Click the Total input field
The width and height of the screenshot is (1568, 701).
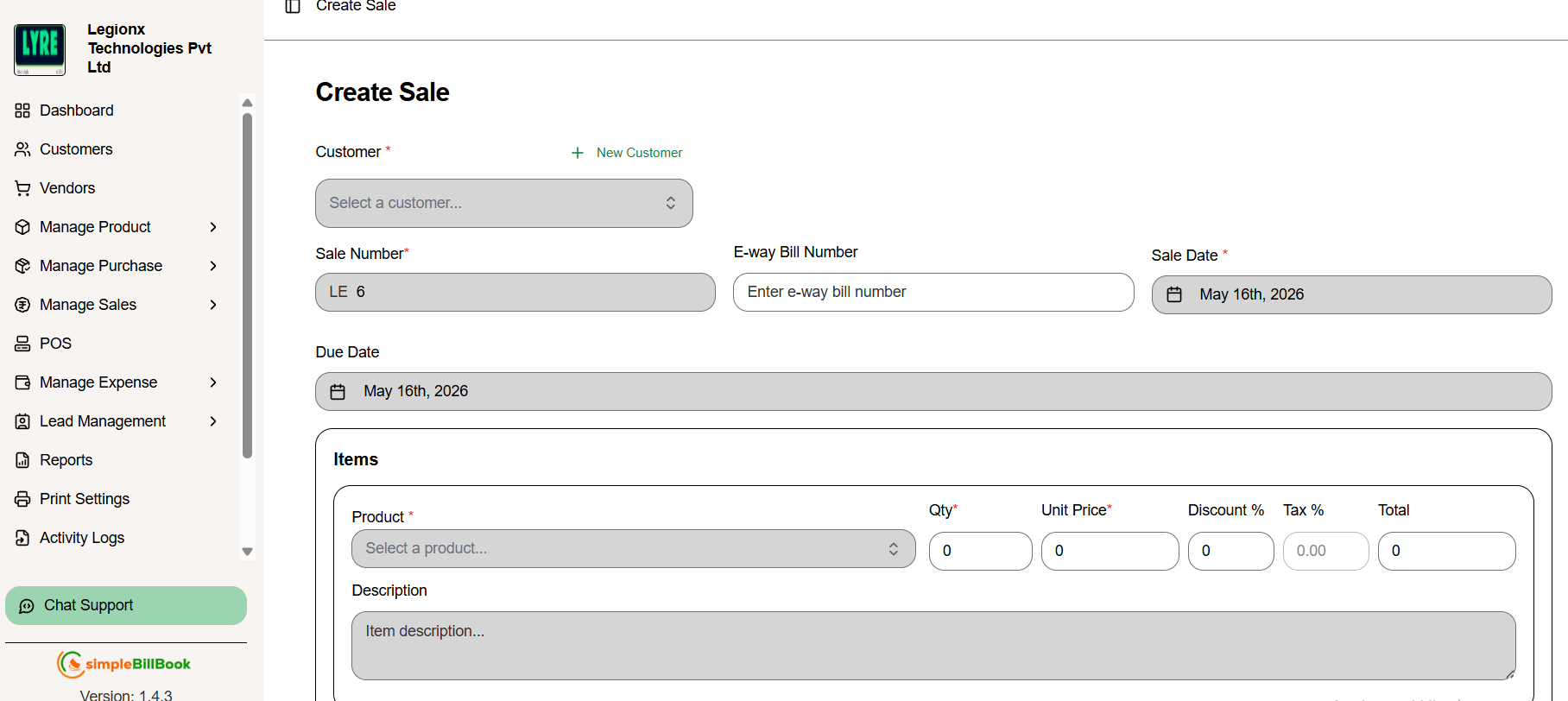pyautogui.click(x=1446, y=551)
